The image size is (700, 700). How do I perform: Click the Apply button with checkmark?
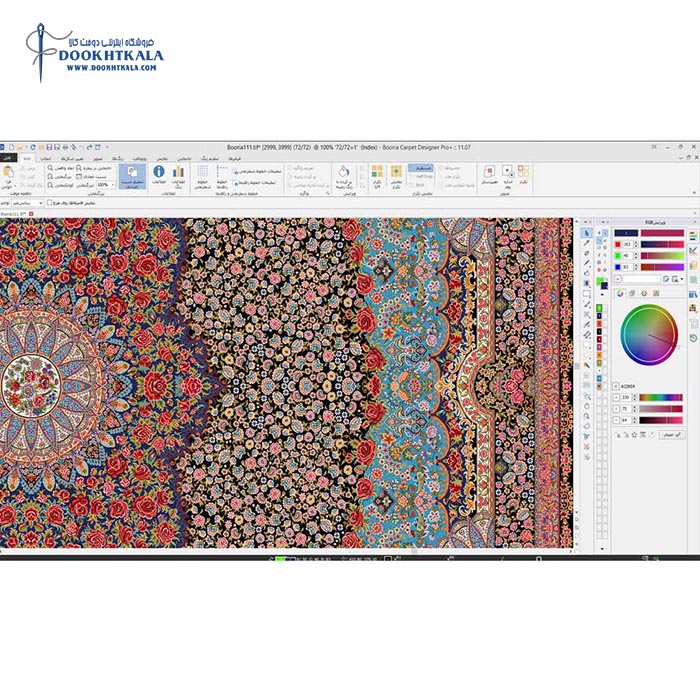[672, 434]
